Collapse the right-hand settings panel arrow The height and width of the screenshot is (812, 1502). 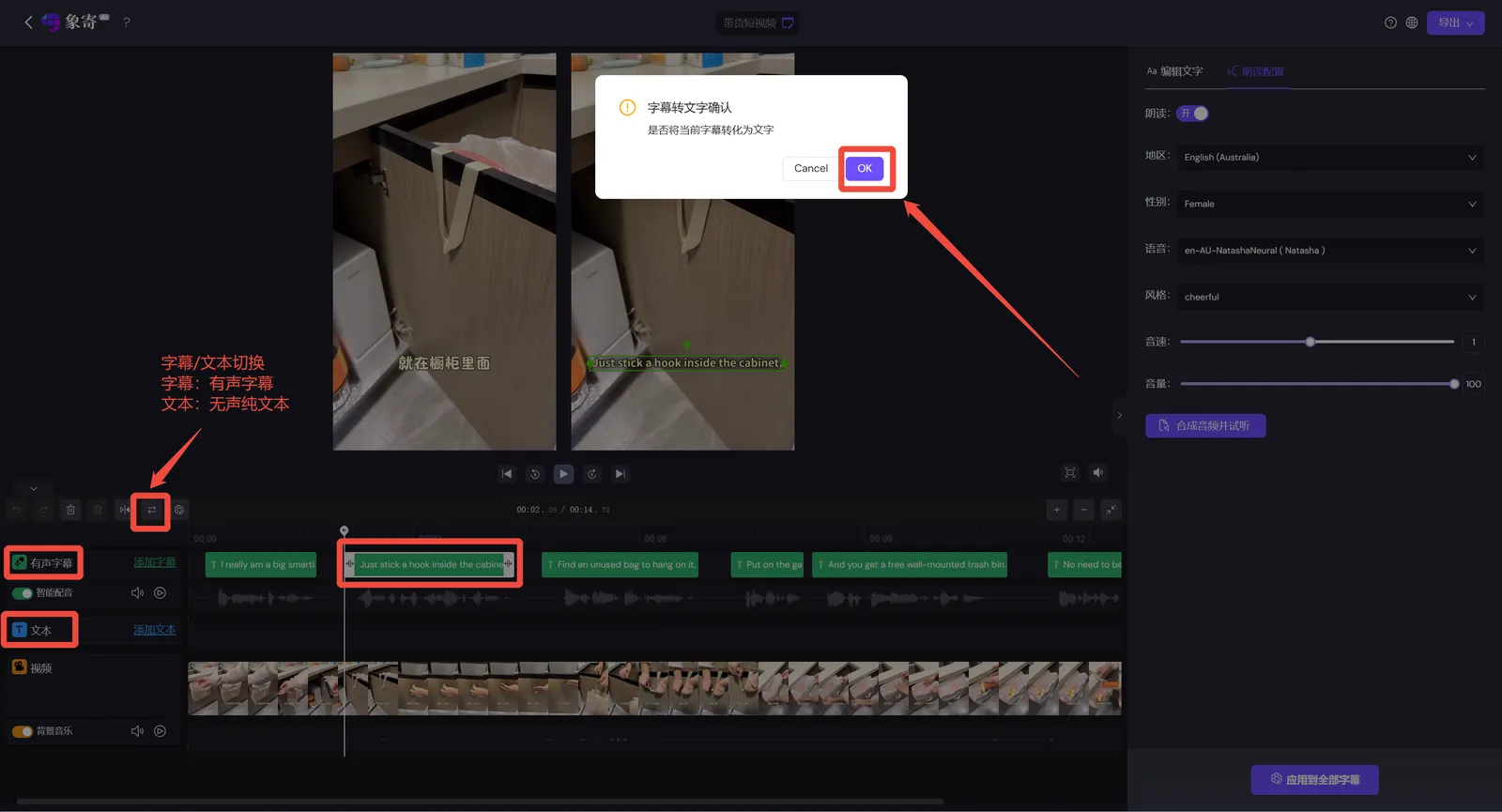pyautogui.click(x=1119, y=415)
